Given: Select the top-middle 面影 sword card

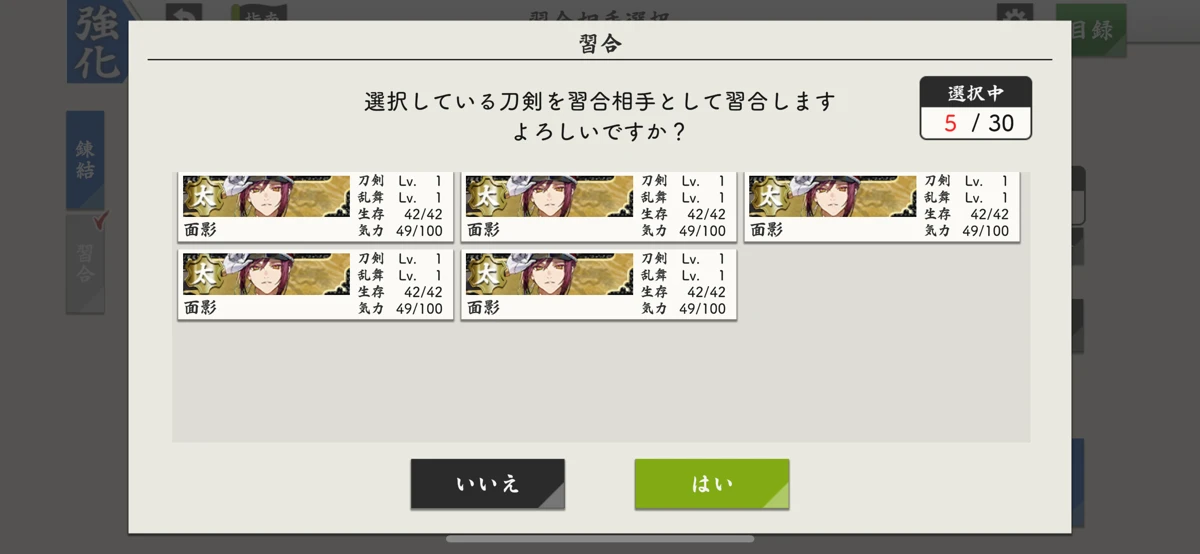Looking at the screenshot, I should 599,206.
